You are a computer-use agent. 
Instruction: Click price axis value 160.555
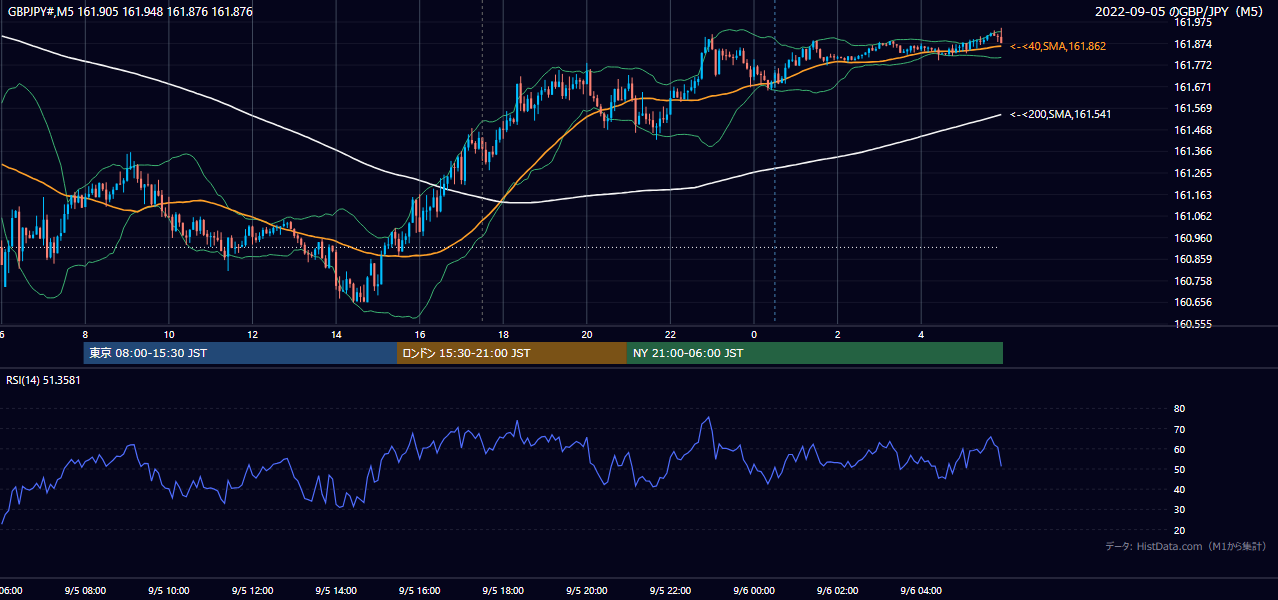pos(1193,324)
